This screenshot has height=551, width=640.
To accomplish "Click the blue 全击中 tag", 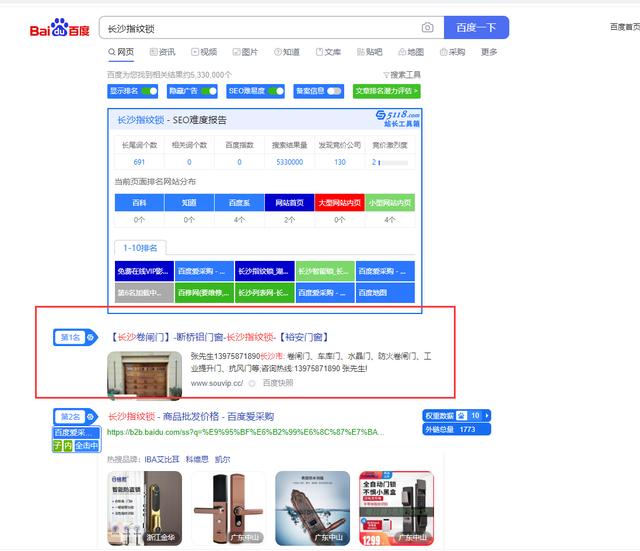I will coord(87,446).
